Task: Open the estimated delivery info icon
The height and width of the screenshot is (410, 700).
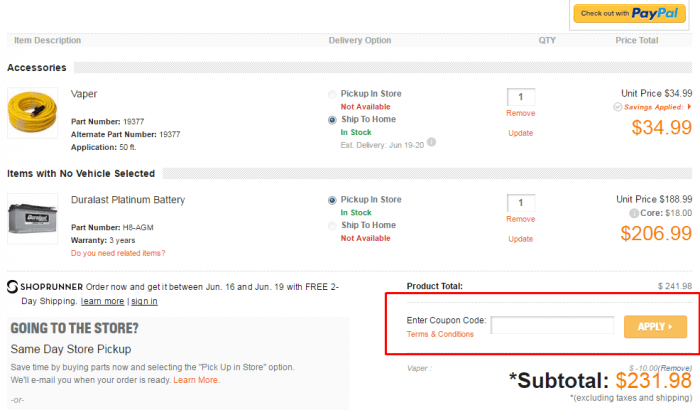Action: pos(431,142)
